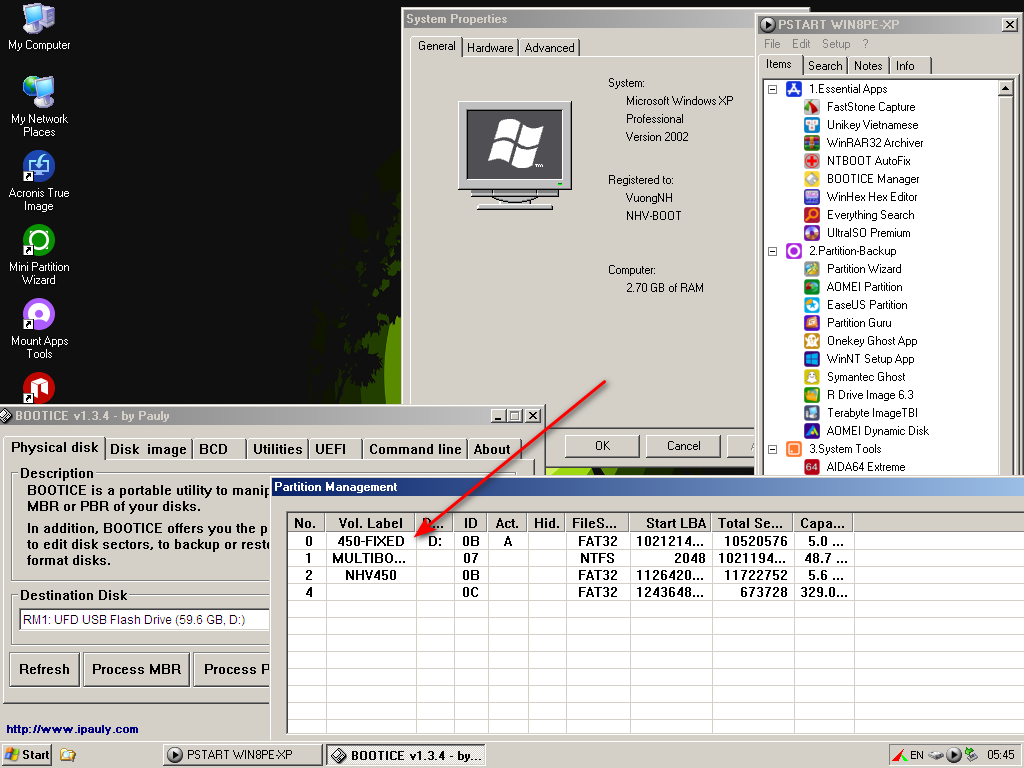Select UltraISO Premium icon in PStart

click(811, 232)
